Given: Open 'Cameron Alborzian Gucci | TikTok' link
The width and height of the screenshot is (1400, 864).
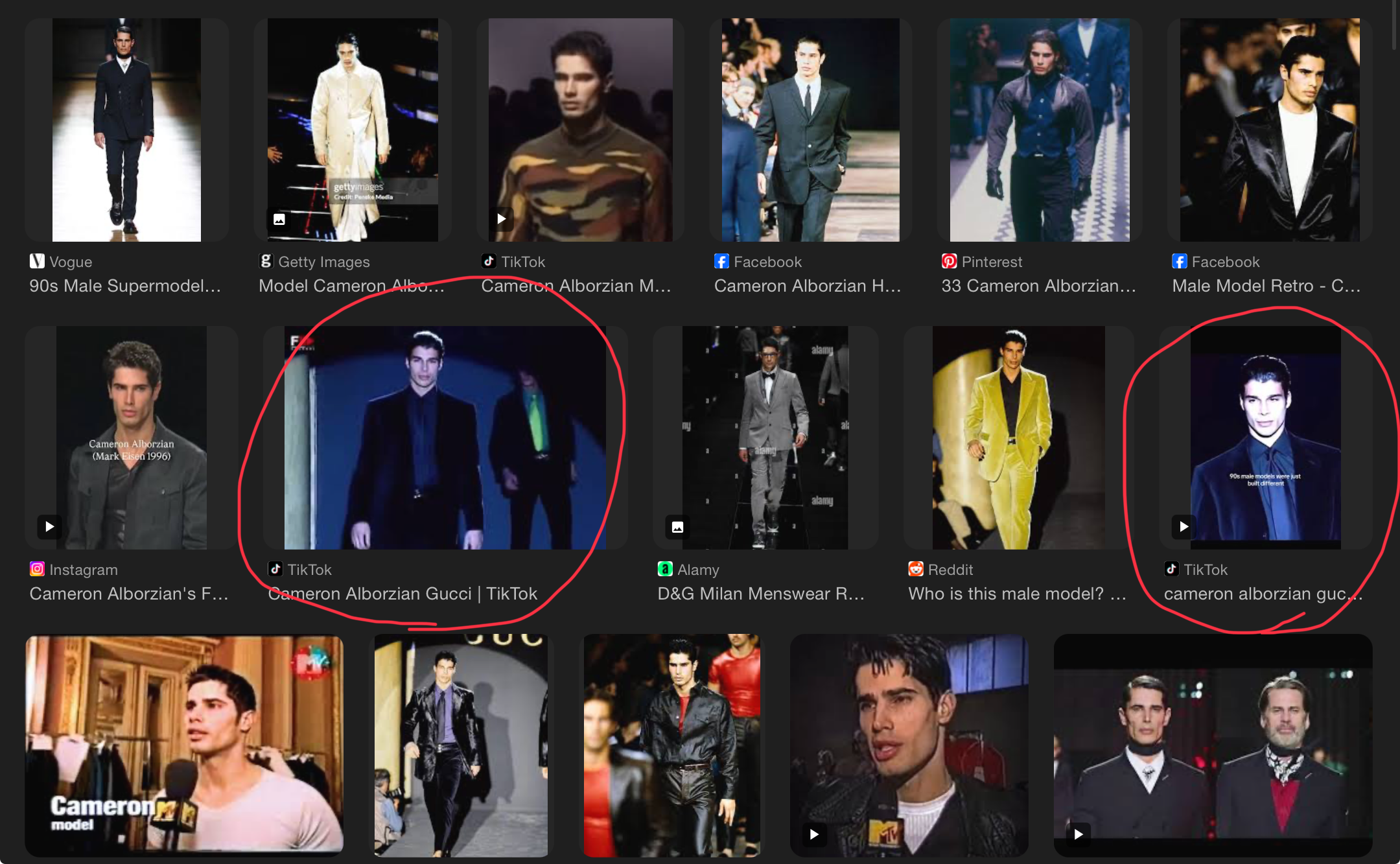Looking at the screenshot, I should click(402, 594).
